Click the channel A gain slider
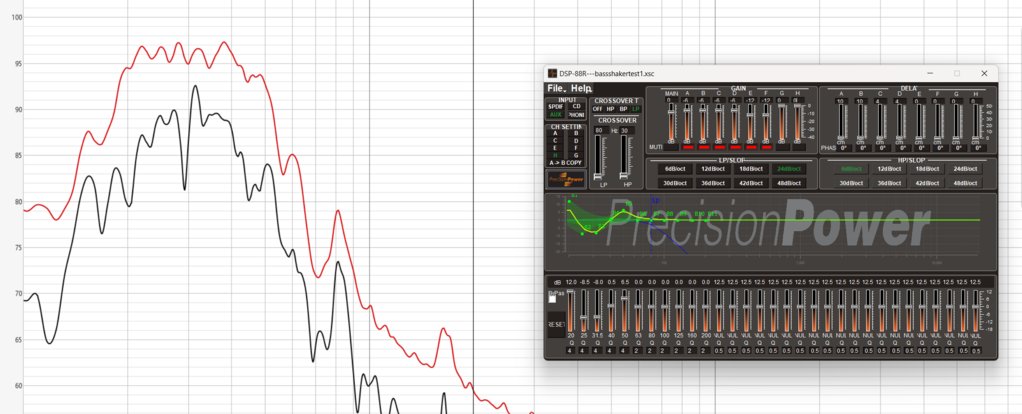Image resolution: width=1022 pixels, height=414 pixels. pos(687,123)
